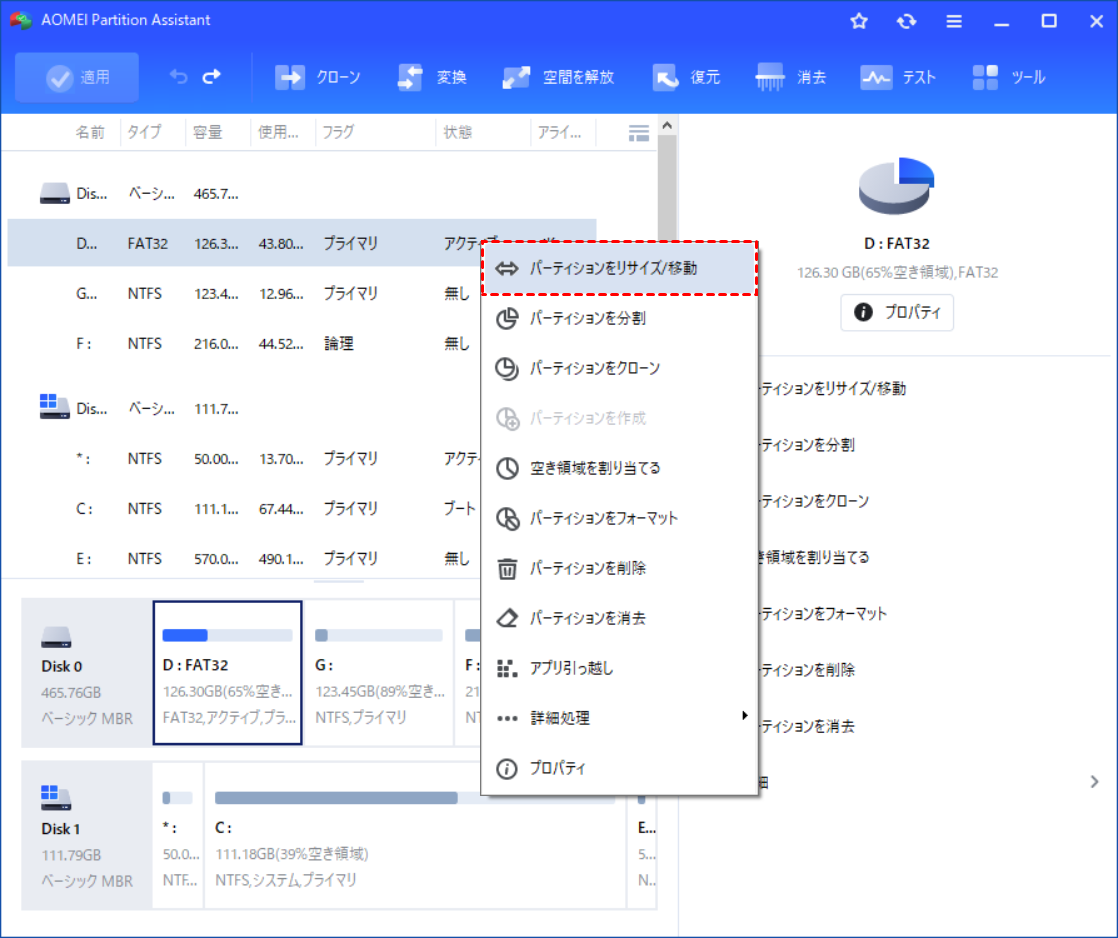Open the Tools (ツール) menu icon
This screenshot has height=938, width=1118.
click(985, 78)
